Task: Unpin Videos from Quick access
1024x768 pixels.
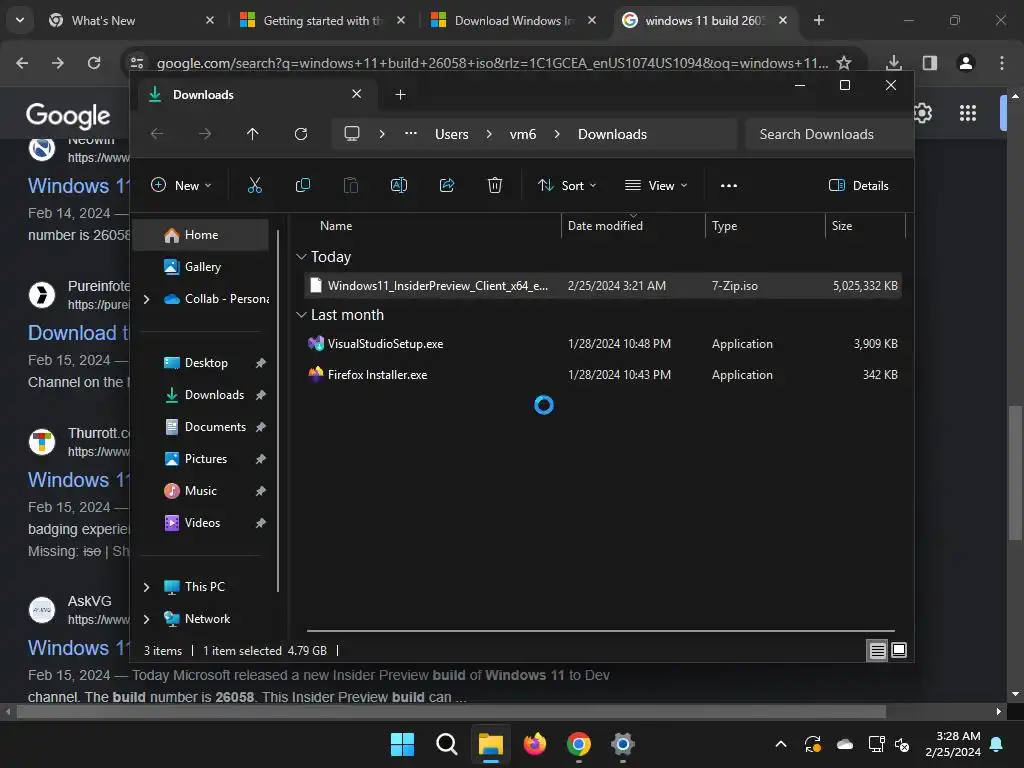Action: click(261, 523)
